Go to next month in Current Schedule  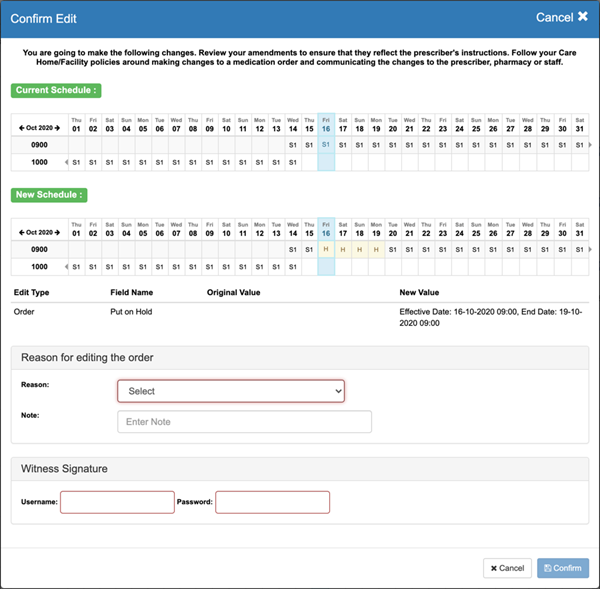(57, 127)
